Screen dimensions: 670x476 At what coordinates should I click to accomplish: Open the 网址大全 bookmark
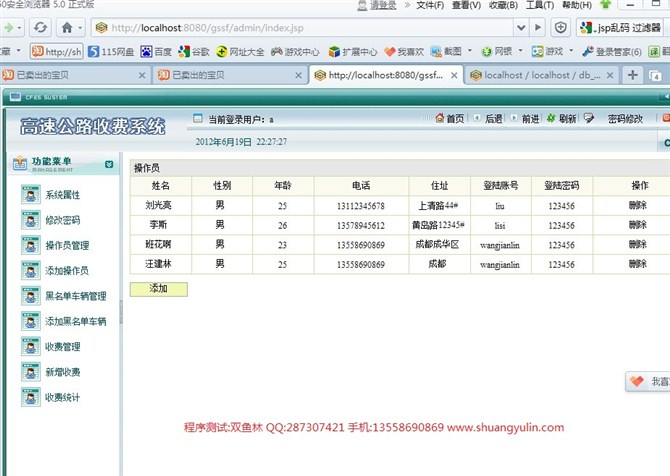point(240,52)
